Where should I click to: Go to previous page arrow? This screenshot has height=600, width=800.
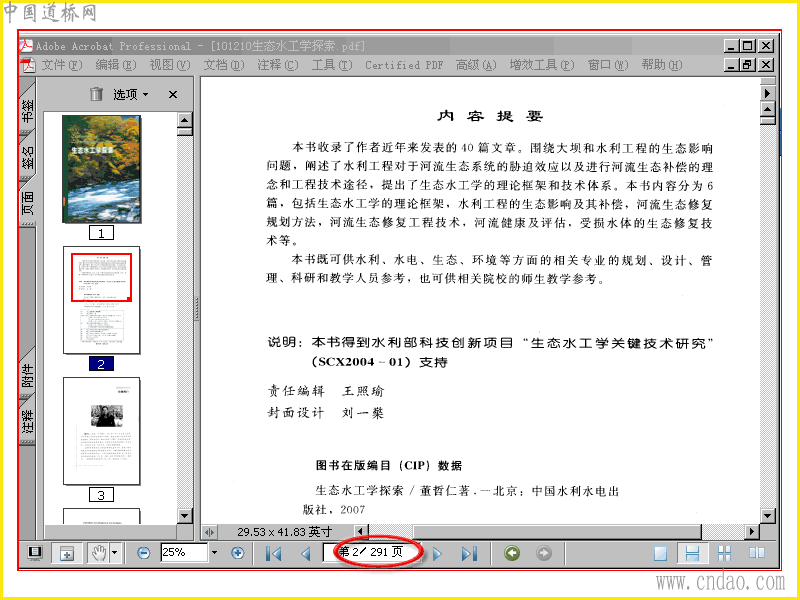[306, 553]
